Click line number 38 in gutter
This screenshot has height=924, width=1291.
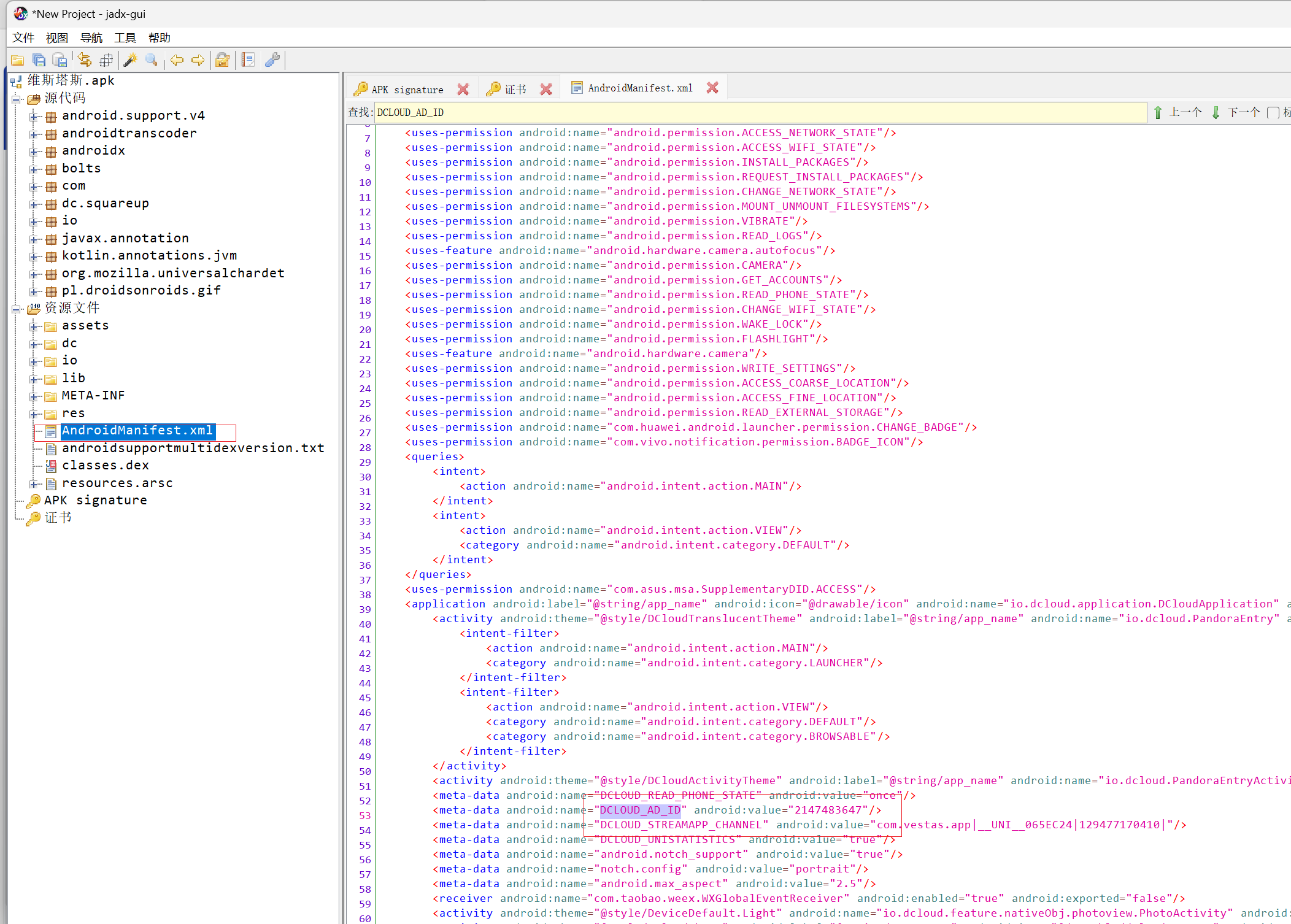click(x=365, y=595)
